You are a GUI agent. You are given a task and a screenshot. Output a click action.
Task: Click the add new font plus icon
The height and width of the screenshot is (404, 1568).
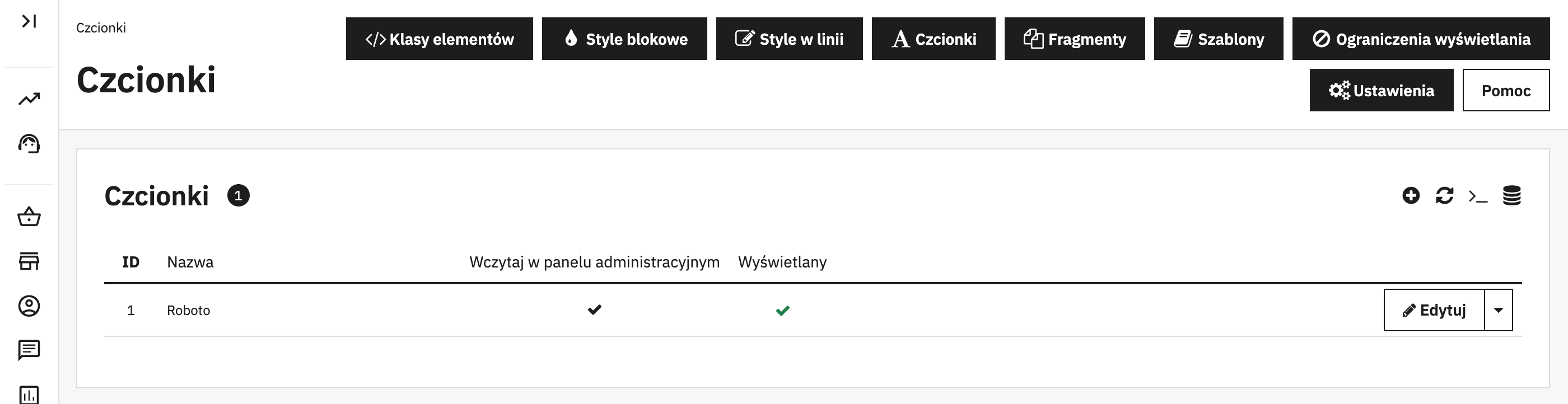[1410, 195]
